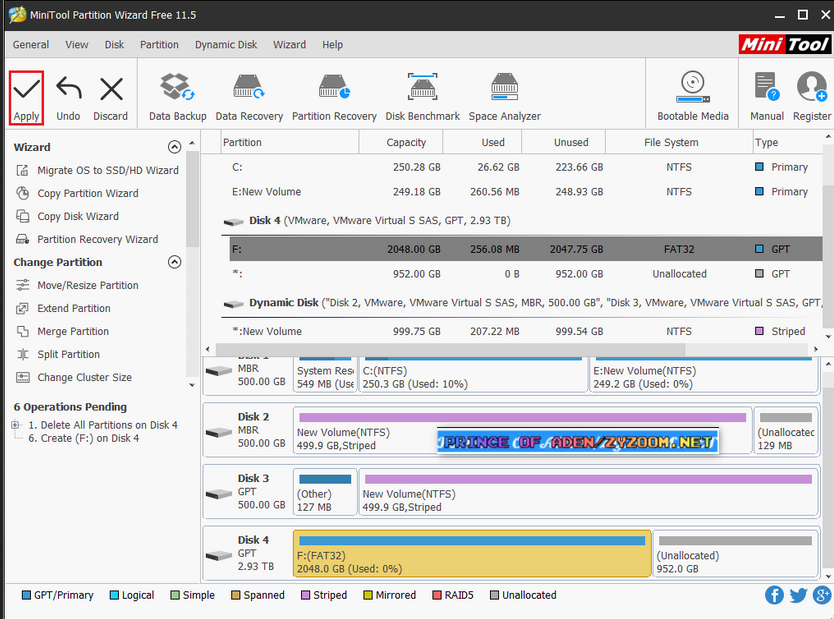The width and height of the screenshot is (834, 619).
Task: Open the Wizard menu
Action: coord(289,45)
